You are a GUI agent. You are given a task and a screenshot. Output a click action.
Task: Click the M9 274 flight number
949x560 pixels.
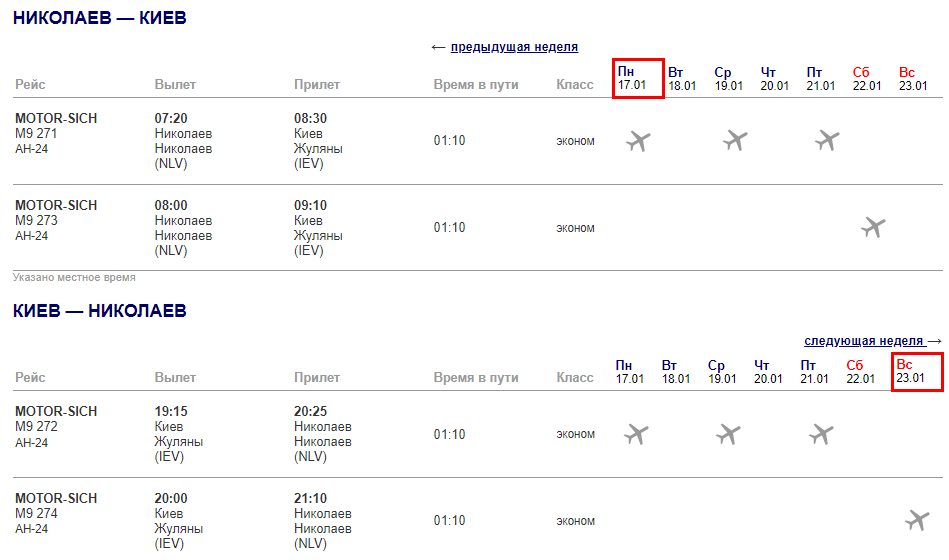tap(36, 513)
